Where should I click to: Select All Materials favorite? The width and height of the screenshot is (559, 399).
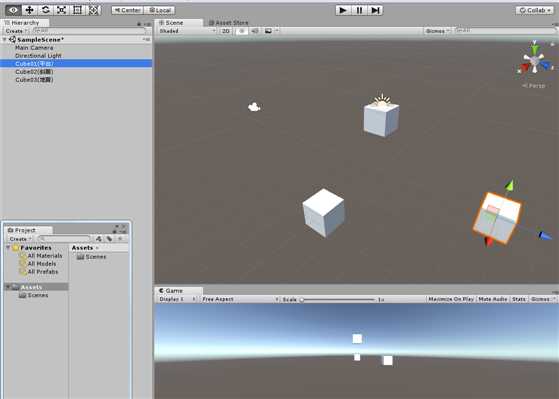click(45, 255)
